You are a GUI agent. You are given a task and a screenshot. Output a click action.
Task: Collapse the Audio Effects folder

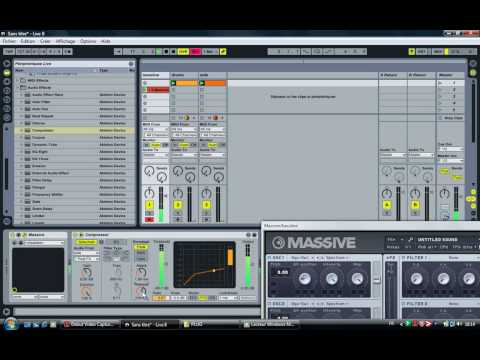coord(18,87)
